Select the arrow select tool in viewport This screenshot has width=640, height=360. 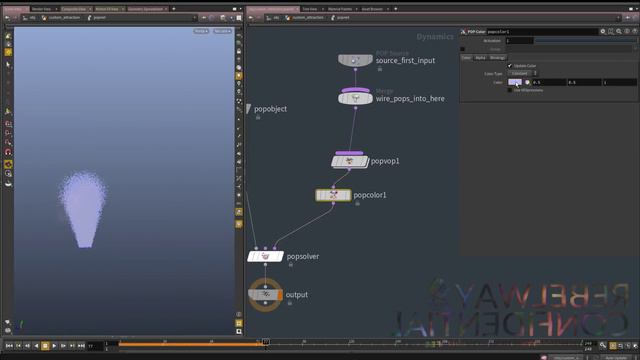point(8,64)
